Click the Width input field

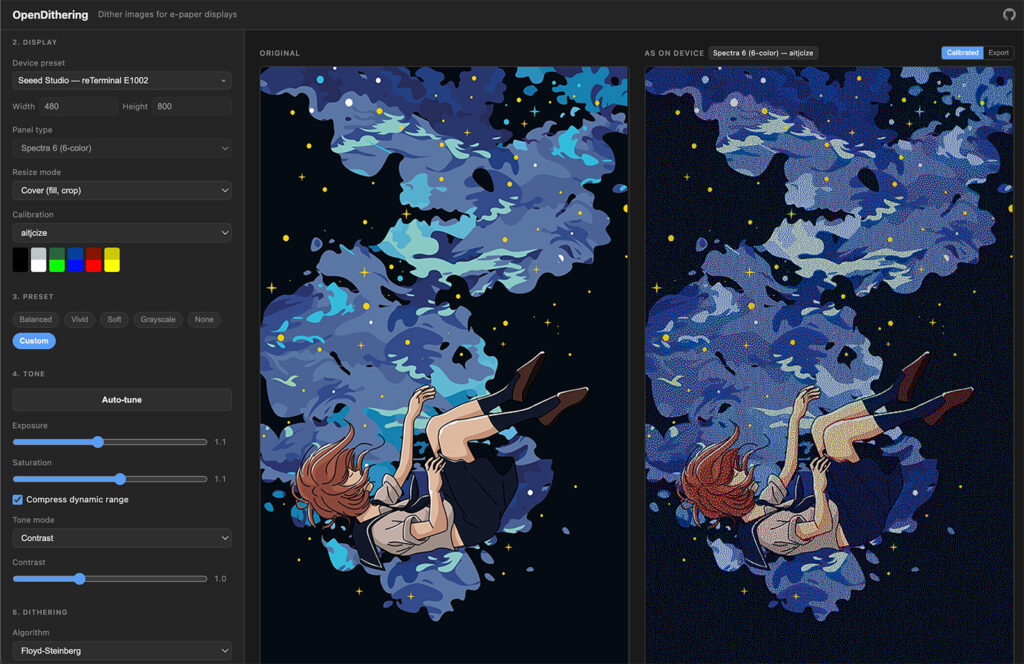pos(78,106)
